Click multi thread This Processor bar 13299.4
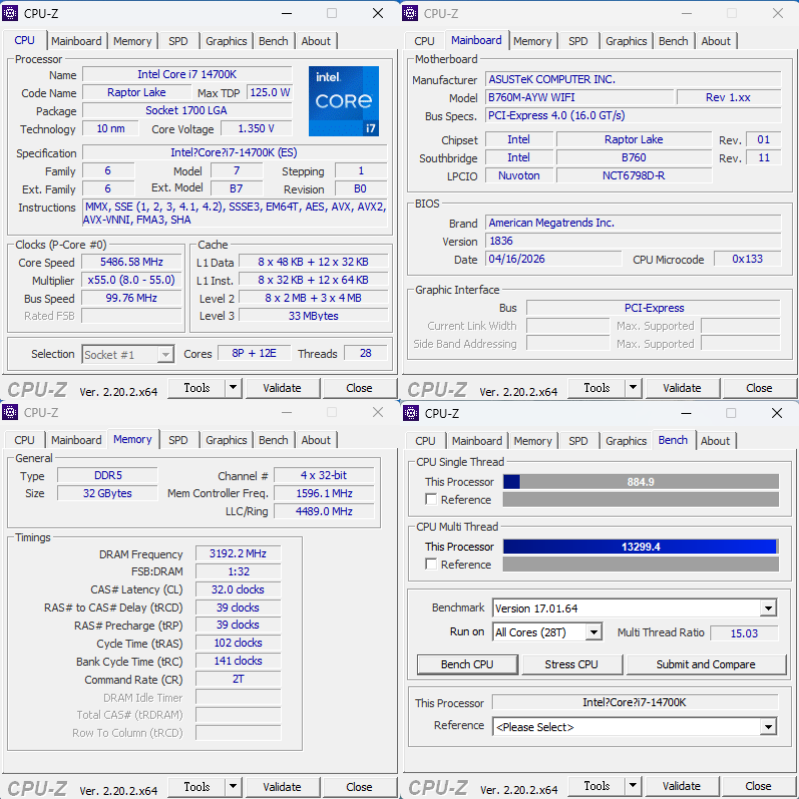Image resolution: width=799 pixels, height=799 pixels. coord(641,547)
